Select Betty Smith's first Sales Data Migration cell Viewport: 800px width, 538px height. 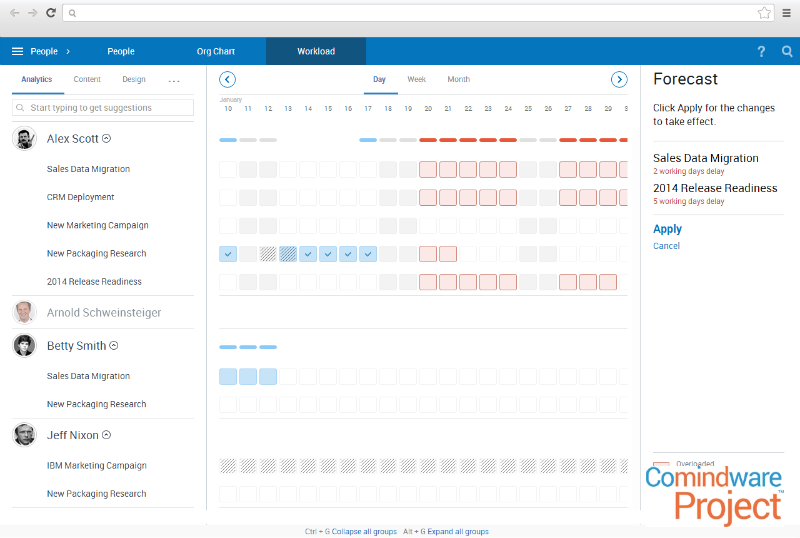[228, 377]
